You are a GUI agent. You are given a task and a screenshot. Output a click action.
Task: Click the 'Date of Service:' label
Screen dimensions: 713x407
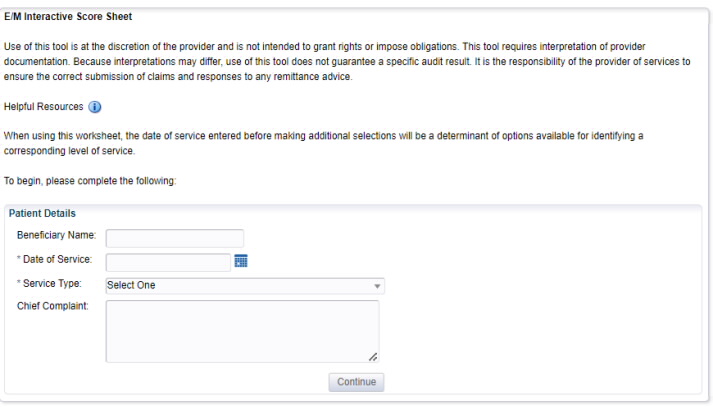(x=57, y=260)
